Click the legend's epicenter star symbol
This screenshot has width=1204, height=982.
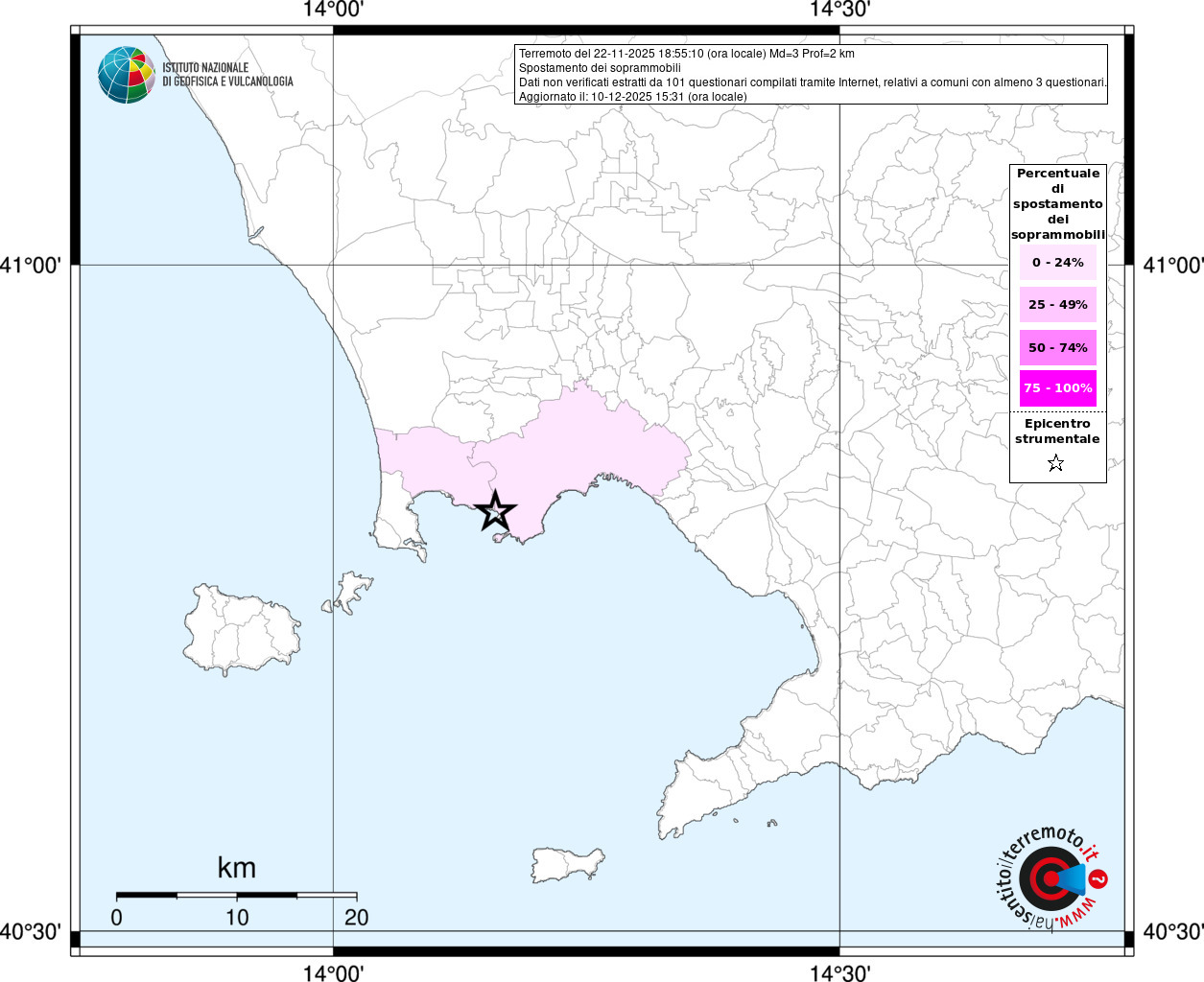click(1056, 464)
